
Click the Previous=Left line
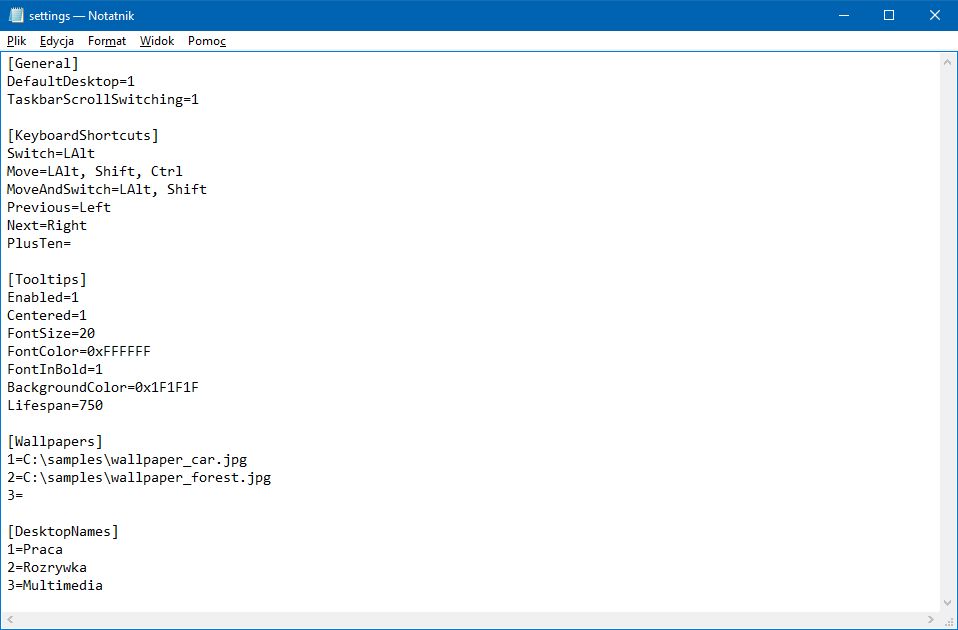pyautogui.click(x=59, y=208)
